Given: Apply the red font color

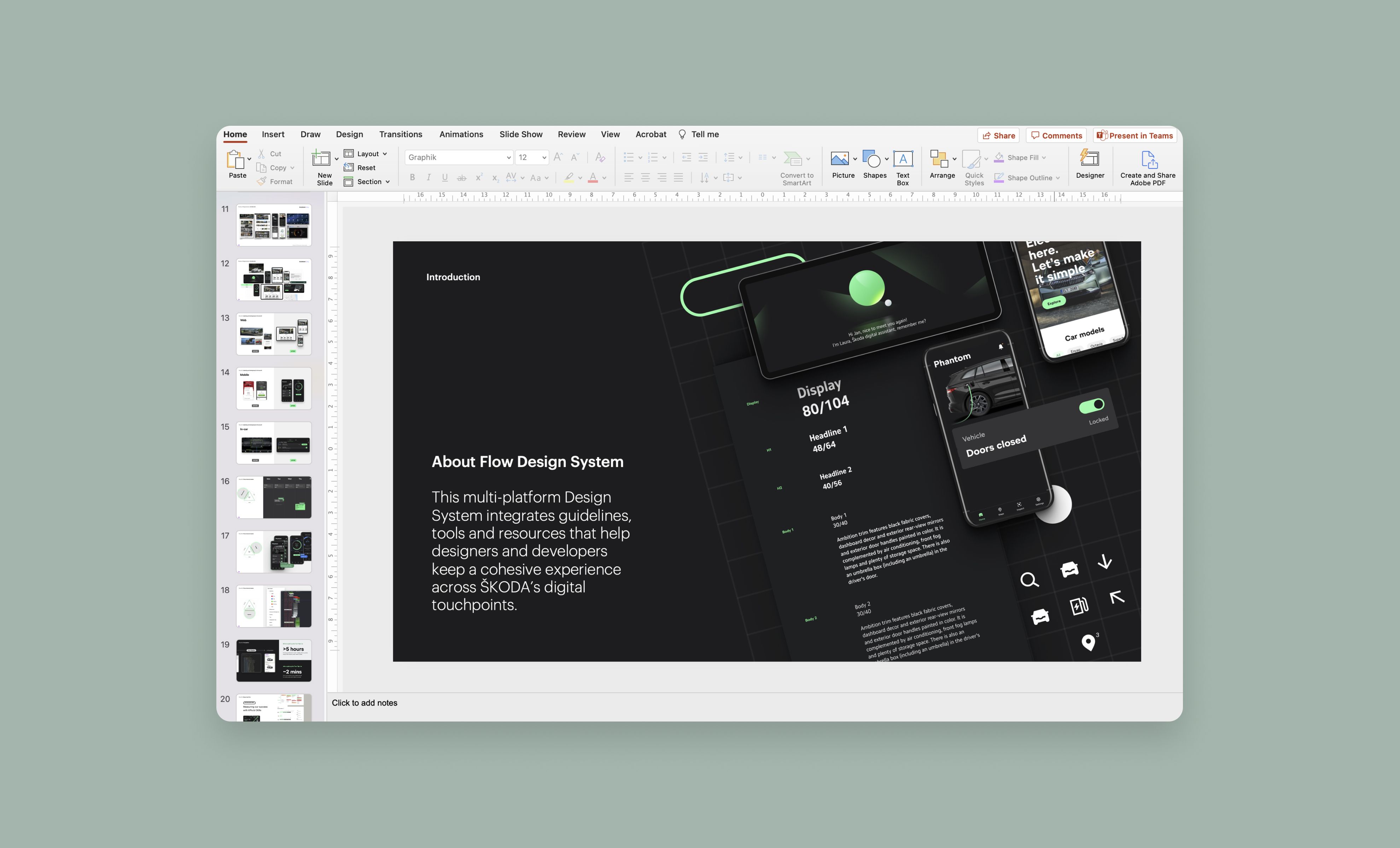Looking at the screenshot, I should (x=593, y=178).
